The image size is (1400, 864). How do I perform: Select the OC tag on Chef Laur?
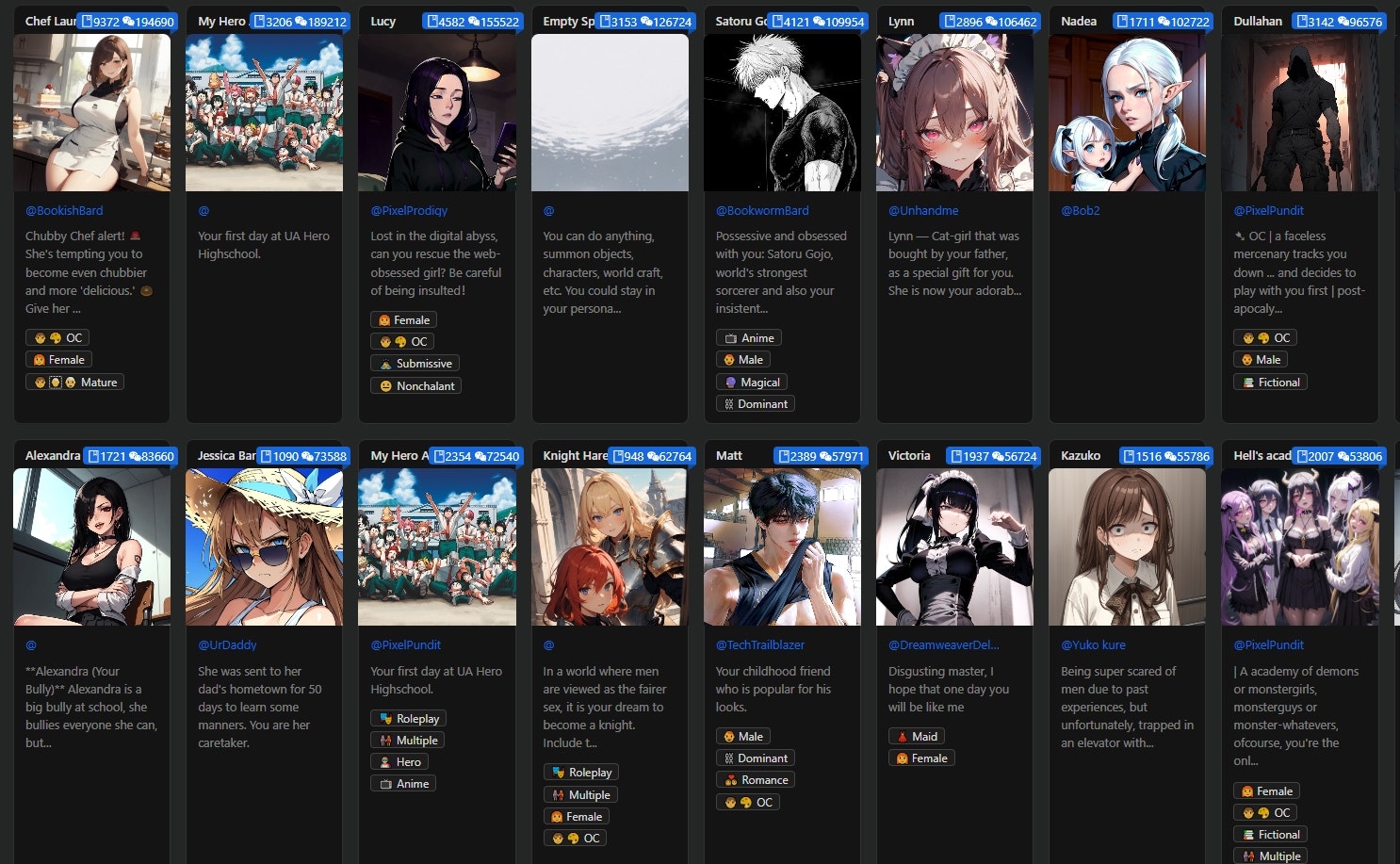(x=57, y=338)
